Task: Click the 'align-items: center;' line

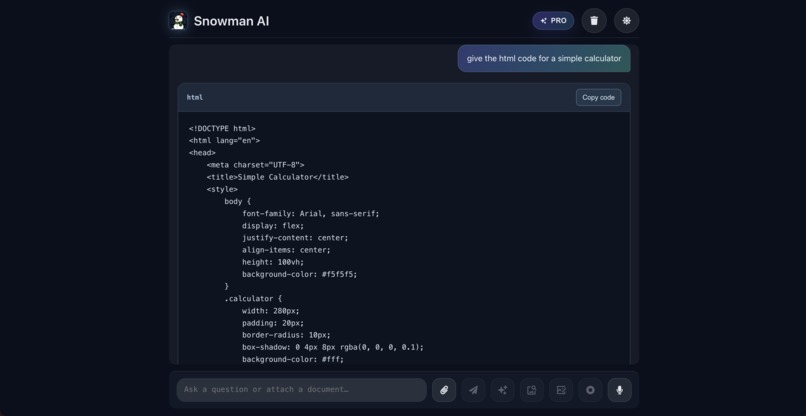Action: [x=286, y=250]
